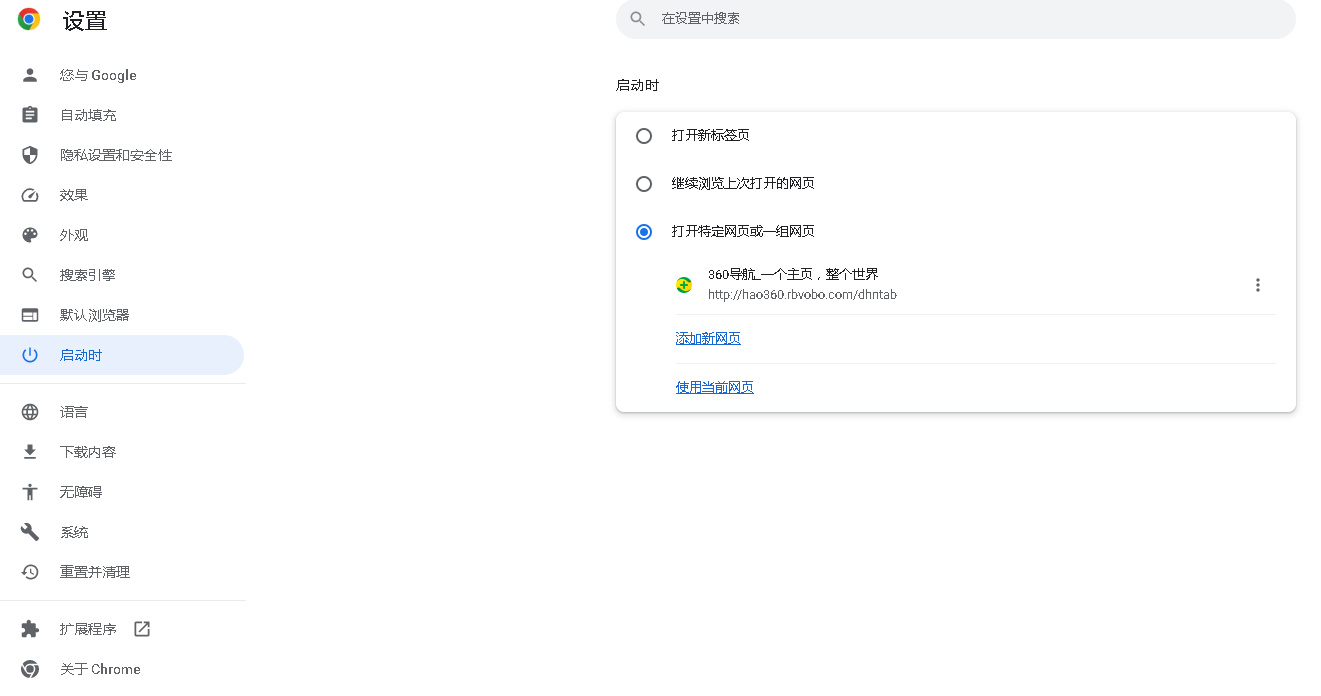Open 扩展程序 page

122,629
